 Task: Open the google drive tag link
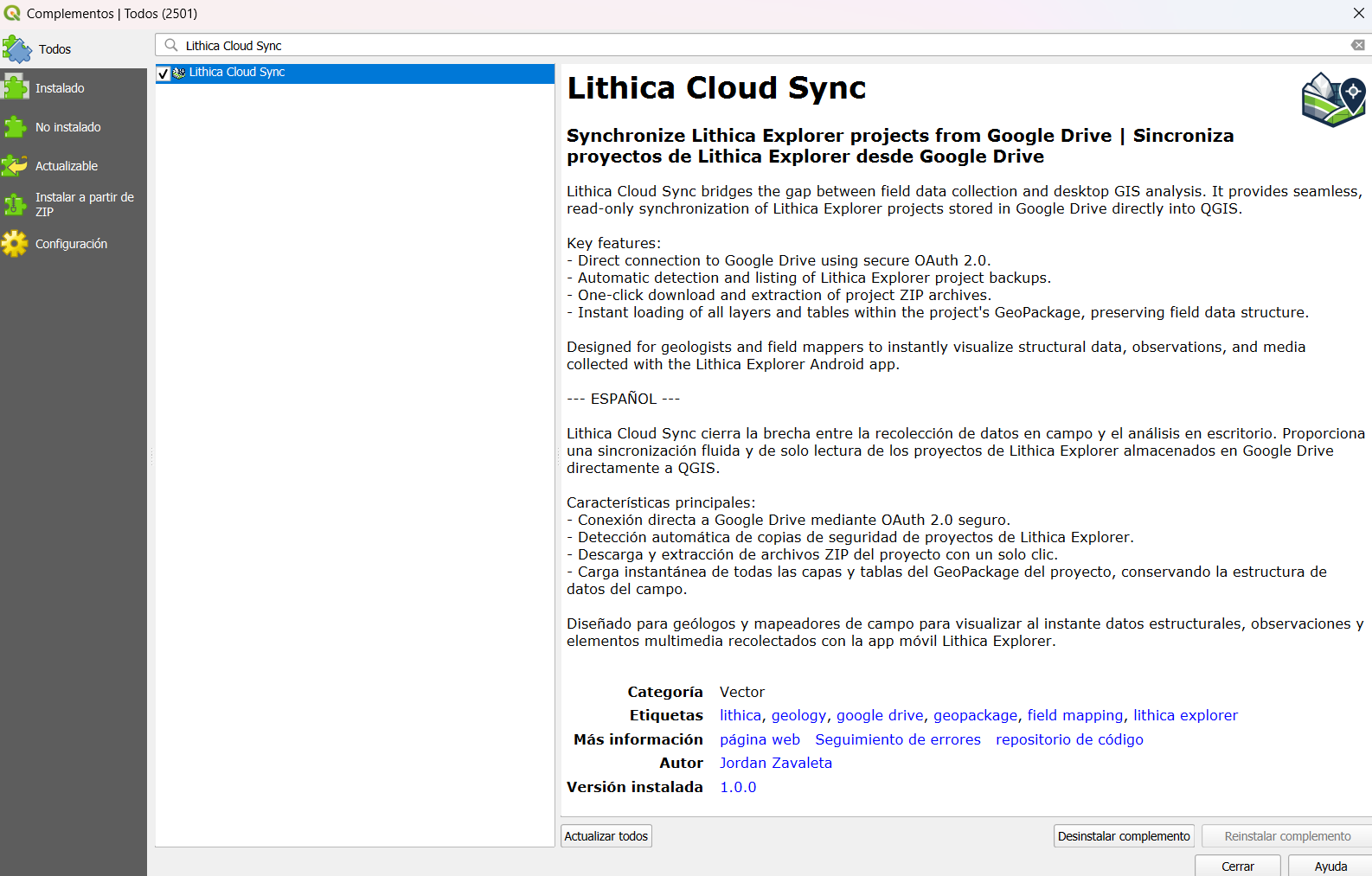point(880,715)
